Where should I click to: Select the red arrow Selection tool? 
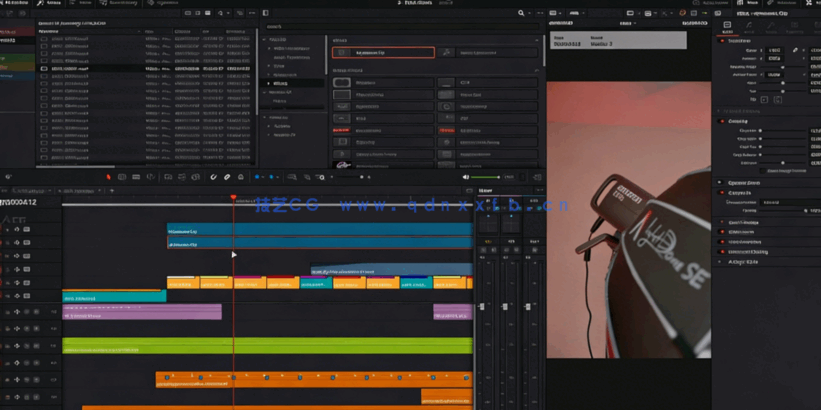pyautogui.click(x=109, y=177)
